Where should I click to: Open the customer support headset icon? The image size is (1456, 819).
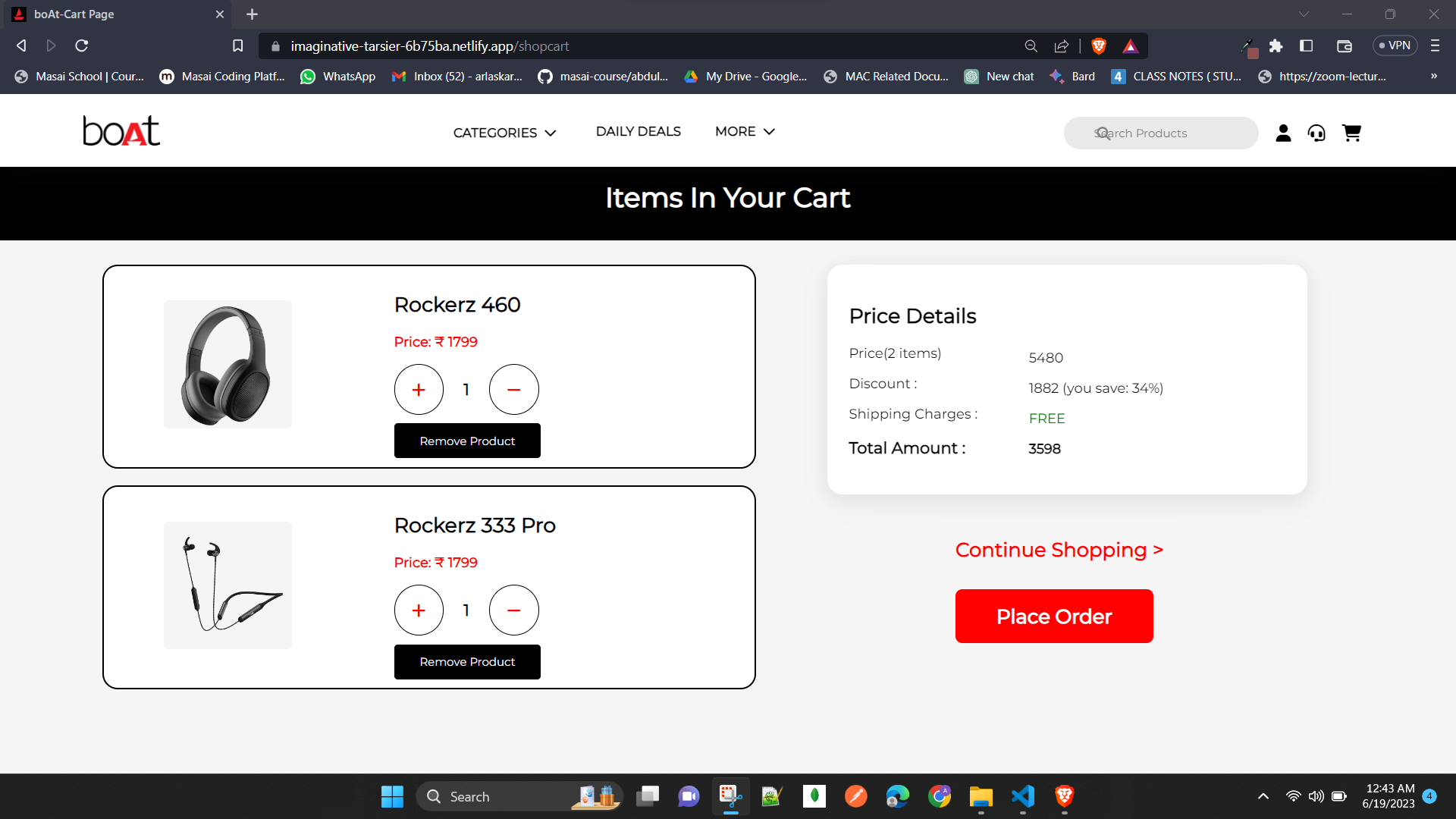click(x=1316, y=133)
